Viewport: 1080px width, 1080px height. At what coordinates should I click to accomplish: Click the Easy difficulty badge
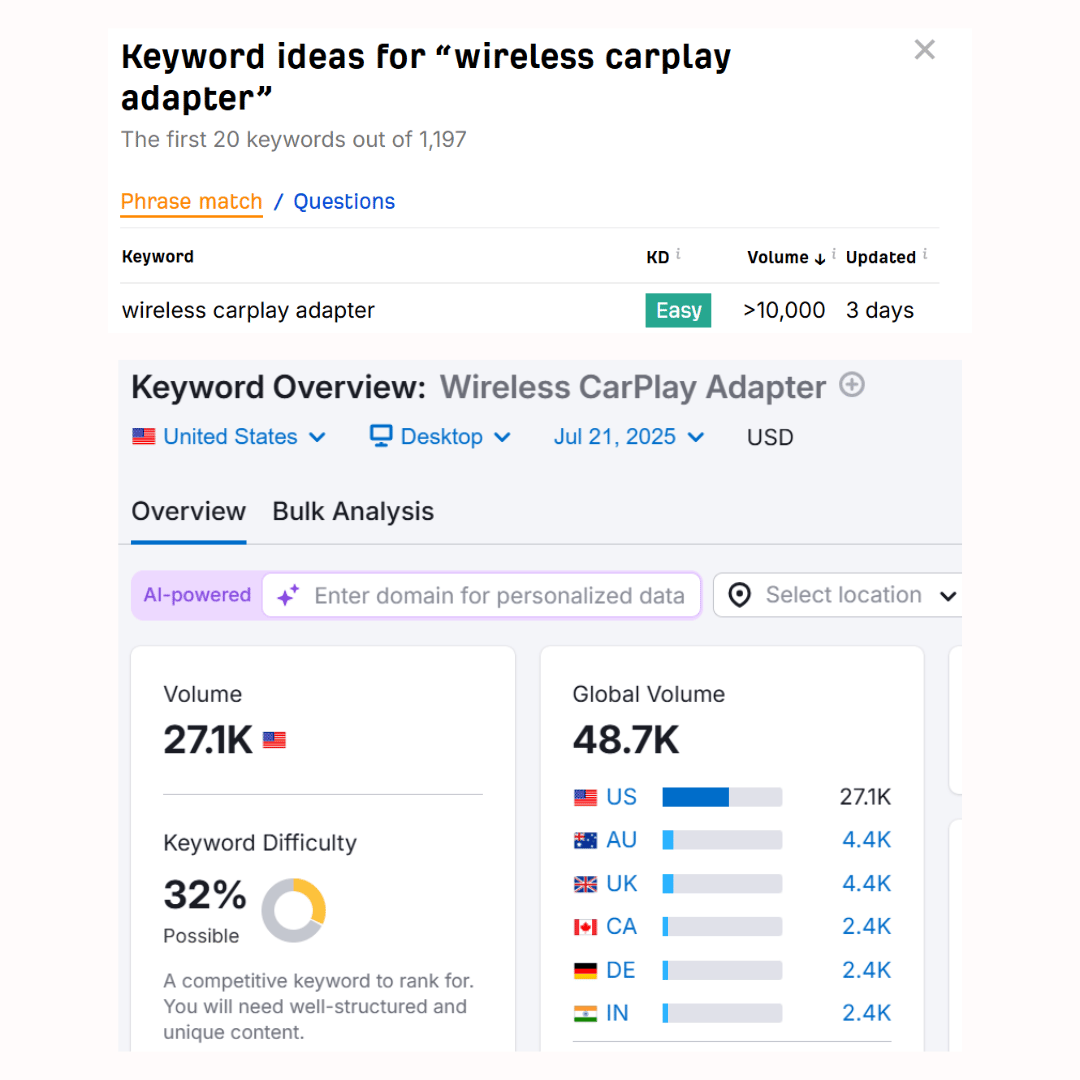click(x=678, y=310)
